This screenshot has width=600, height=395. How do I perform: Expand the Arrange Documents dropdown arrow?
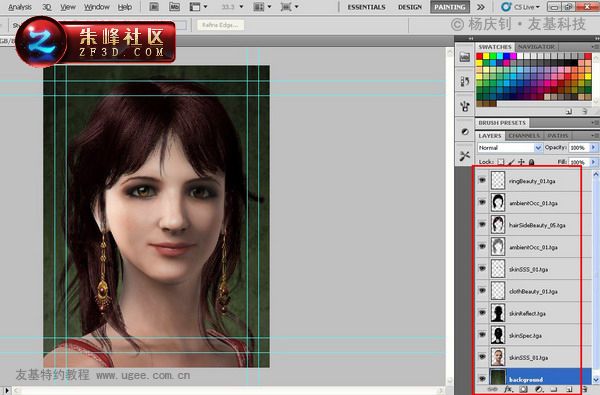[x=269, y=7]
